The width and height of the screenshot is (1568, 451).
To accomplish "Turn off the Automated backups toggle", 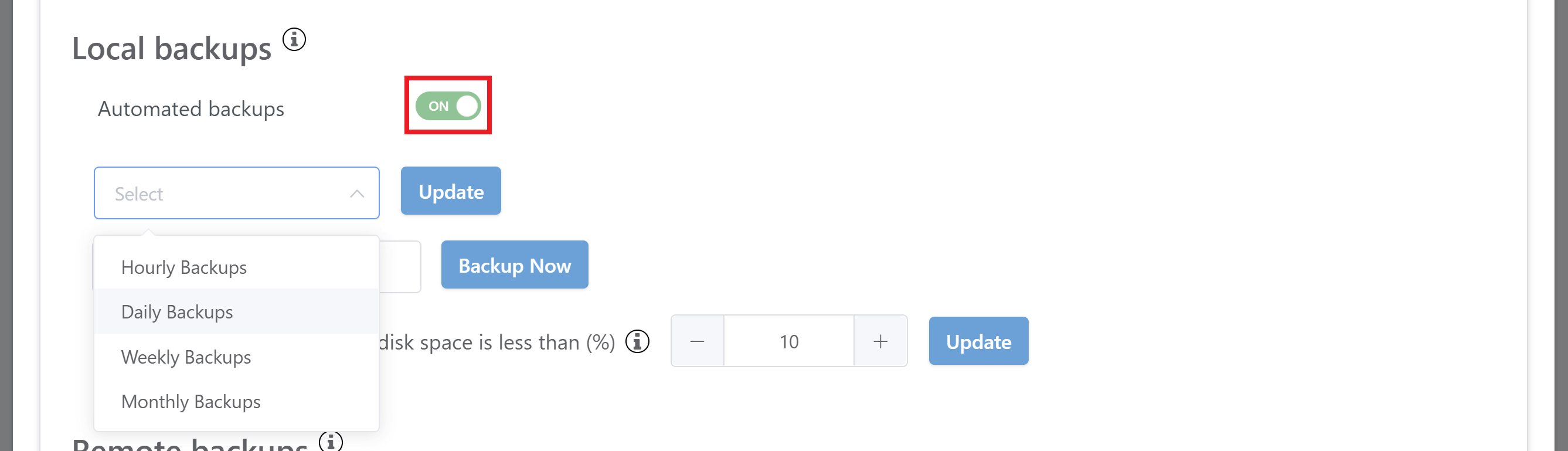I will coord(448,106).
